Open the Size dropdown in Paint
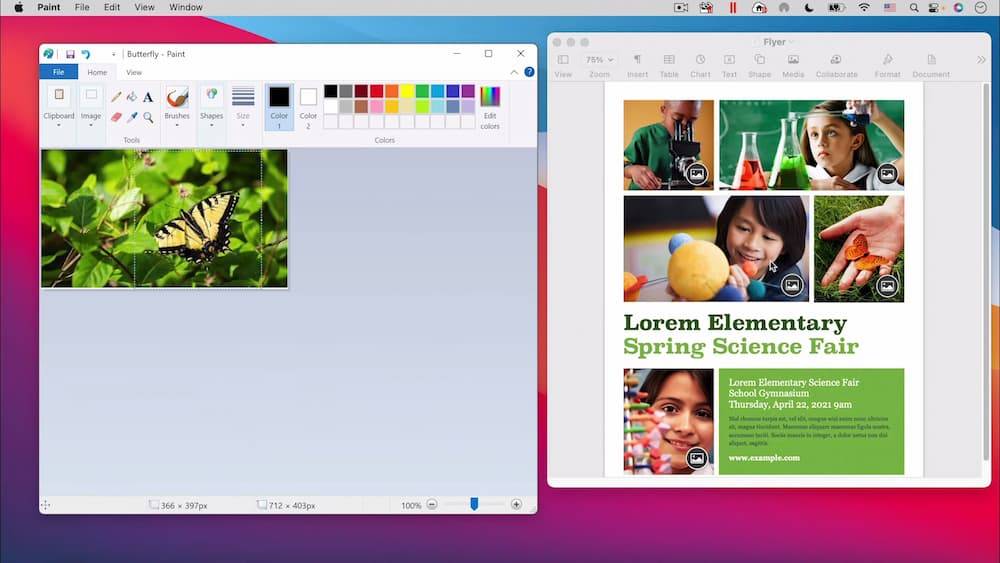1000x563 pixels. [243, 125]
